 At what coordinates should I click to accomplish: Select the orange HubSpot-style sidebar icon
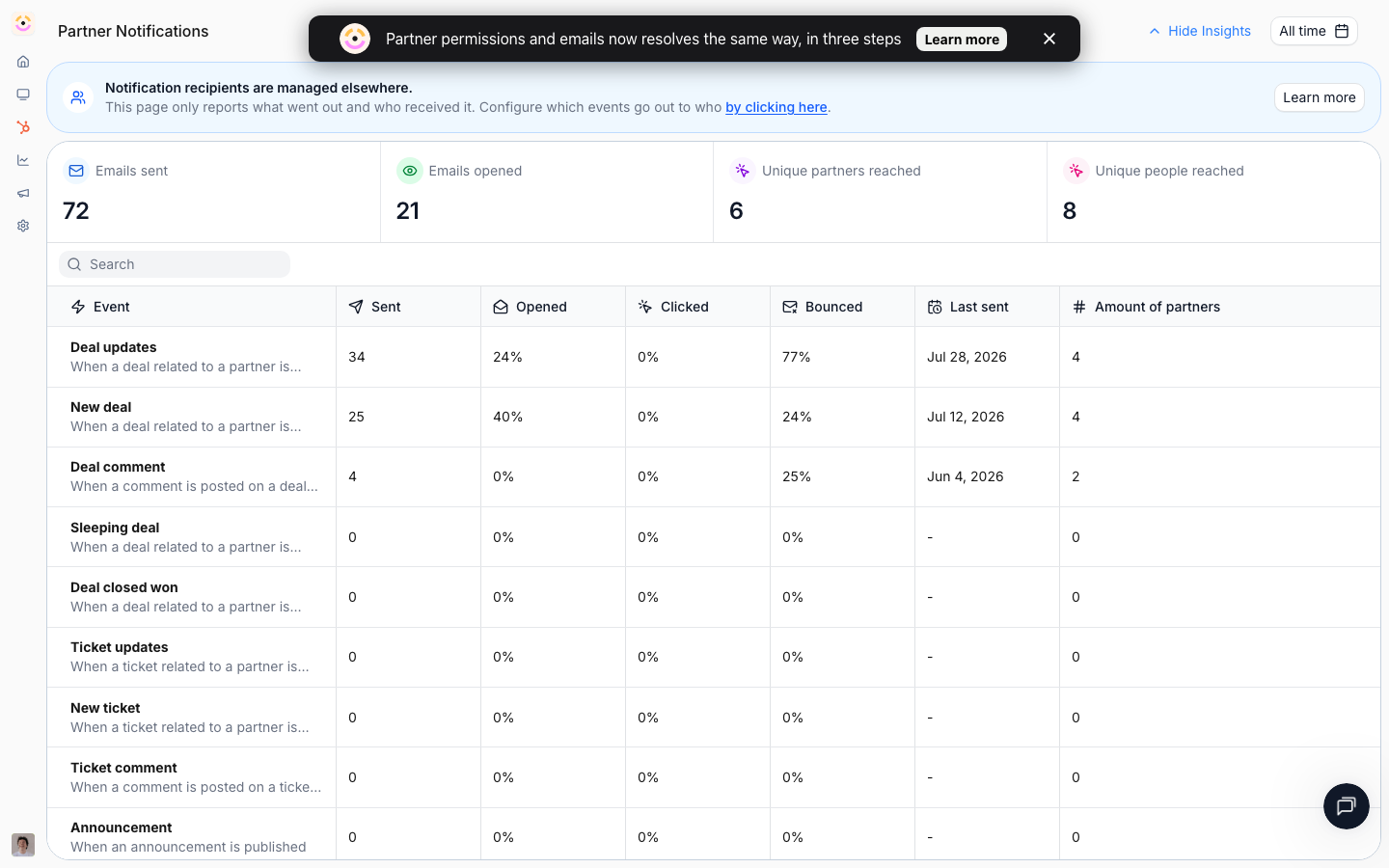point(23,127)
